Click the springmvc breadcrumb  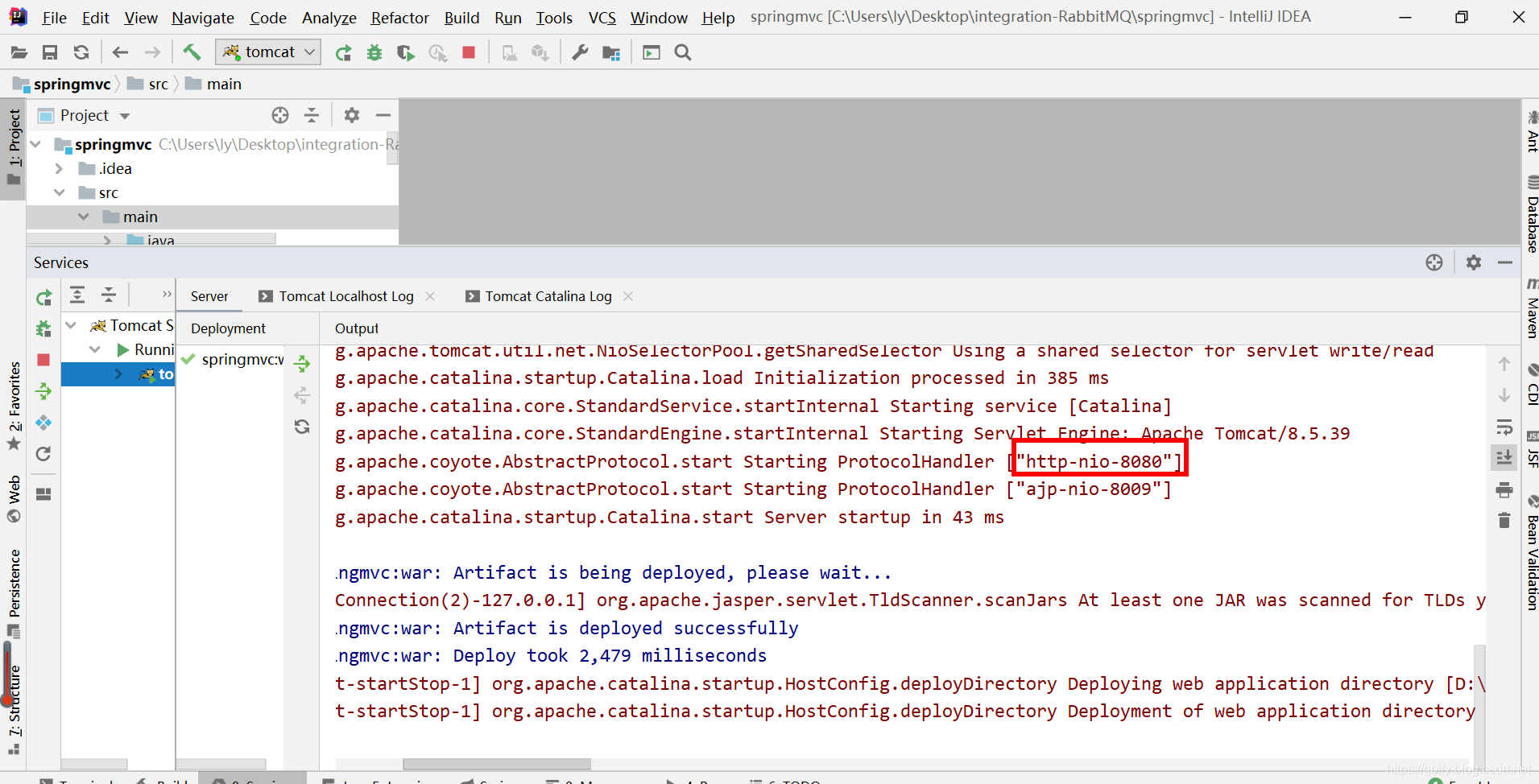[63, 84]
